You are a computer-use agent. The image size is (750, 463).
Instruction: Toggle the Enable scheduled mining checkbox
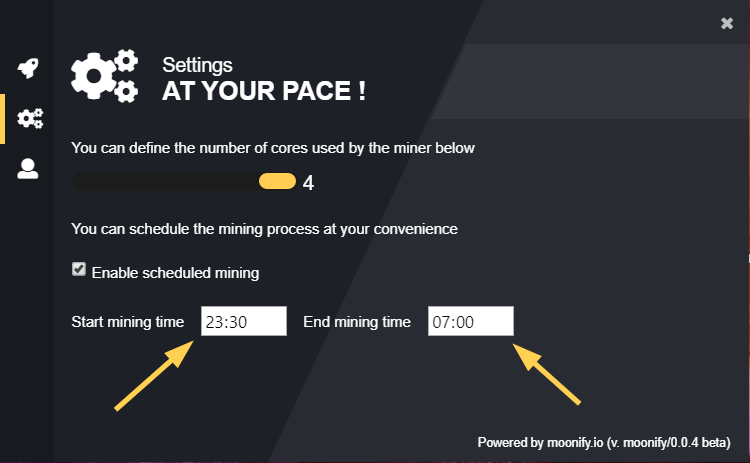(x=79, y=269)
